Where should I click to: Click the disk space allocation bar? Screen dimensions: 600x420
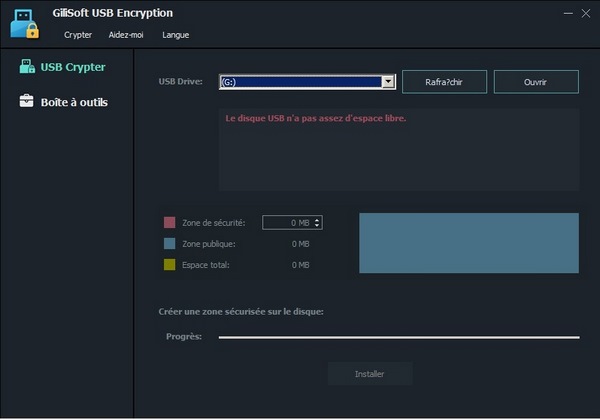click(x=469, y=243)
